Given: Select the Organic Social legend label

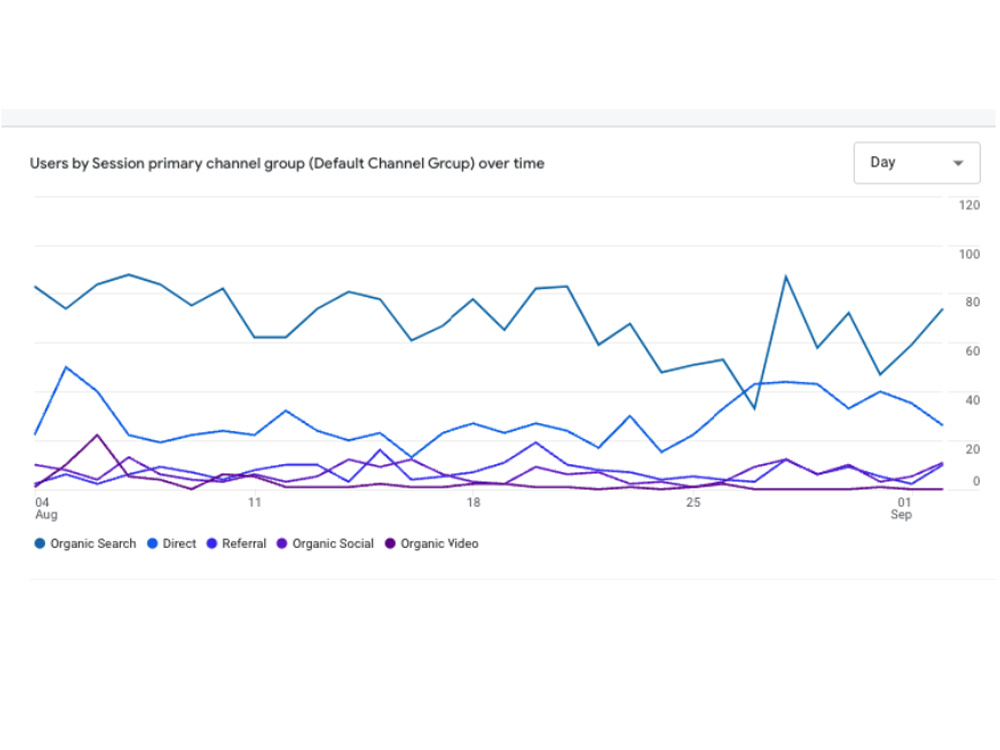Looking at the screenshot, I should 333,543.
